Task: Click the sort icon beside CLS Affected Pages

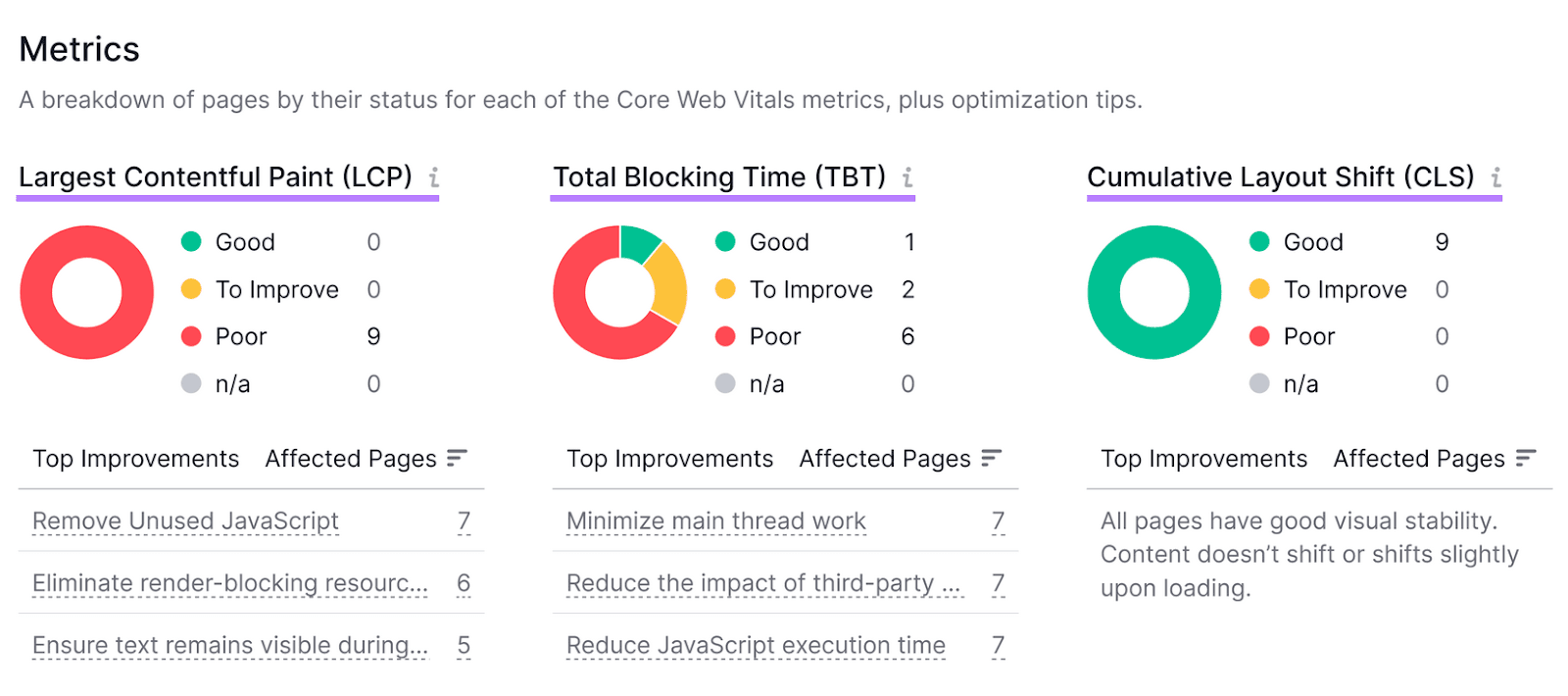Action: point(1525,458)
